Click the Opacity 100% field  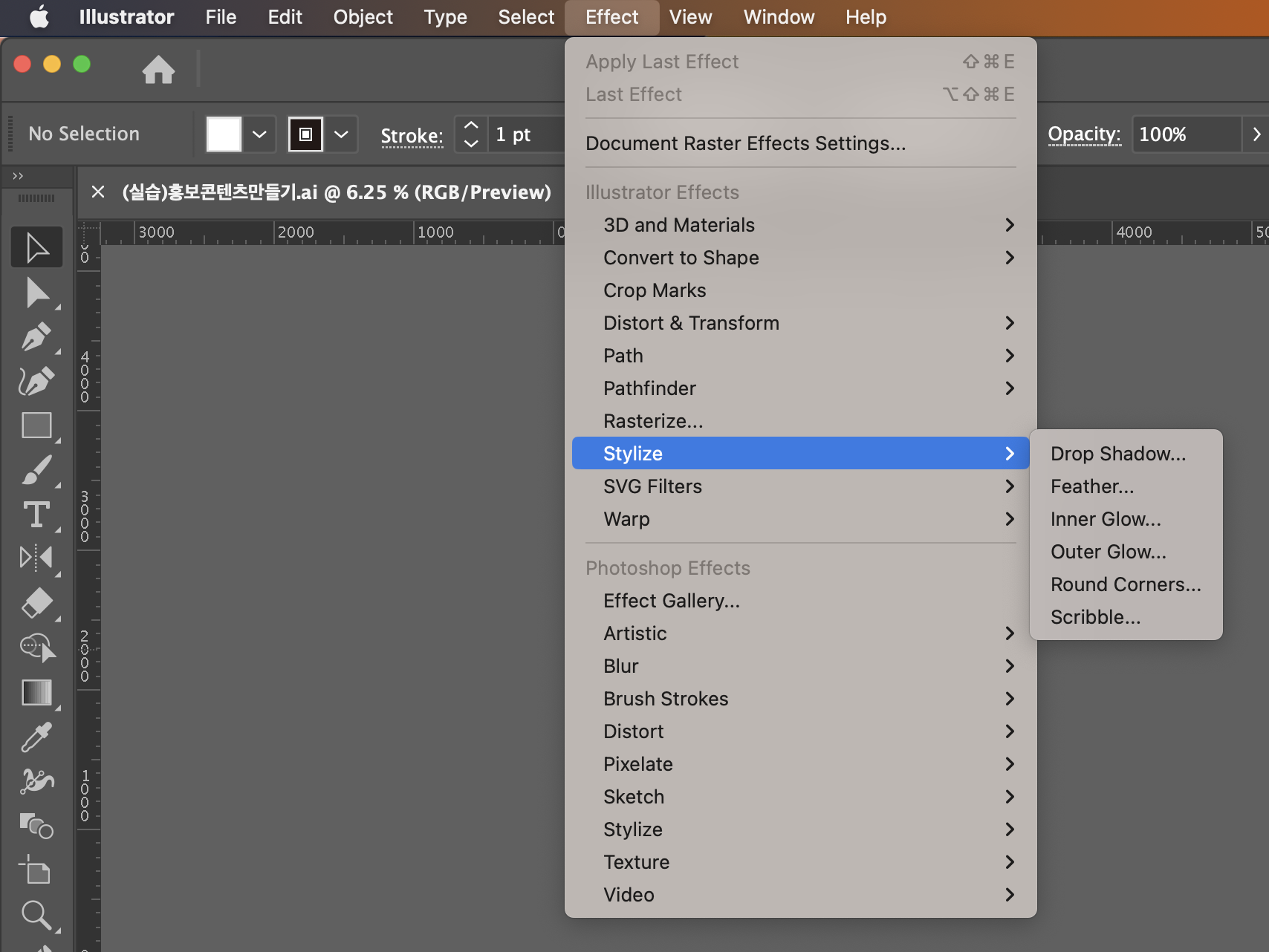pos(1187,134)
